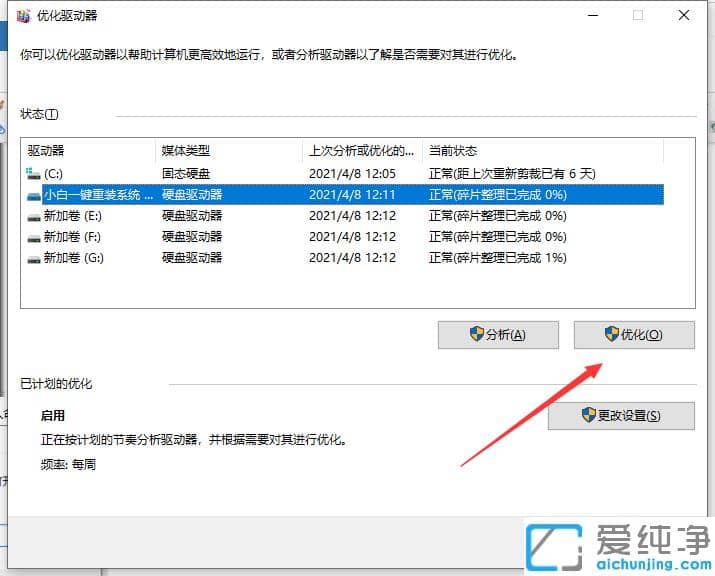This screenshot has height=576, width=715.
Task: Click the 状态(T) section label
Action: coord(39,114)
